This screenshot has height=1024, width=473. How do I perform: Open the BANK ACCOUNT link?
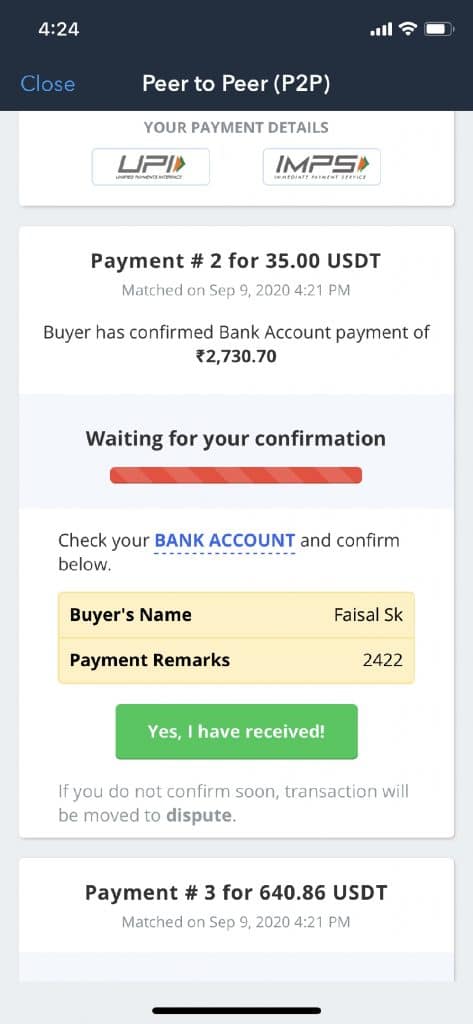click(225, 541)
